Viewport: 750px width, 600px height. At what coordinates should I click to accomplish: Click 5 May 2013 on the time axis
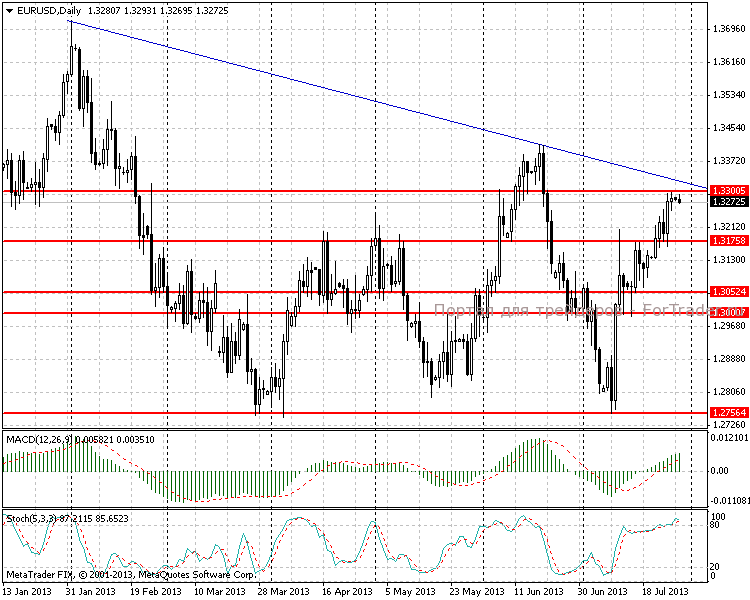click(x=410, y=591)
